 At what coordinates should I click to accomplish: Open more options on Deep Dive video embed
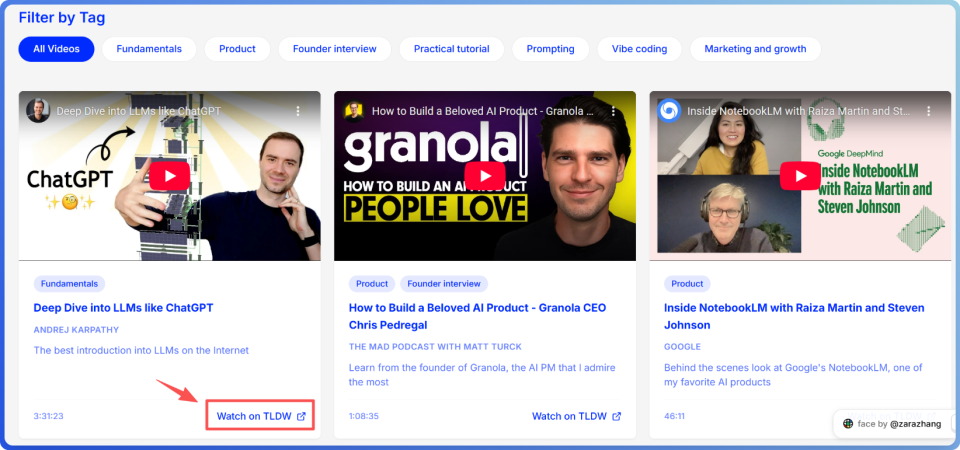[x=298, y=111]
